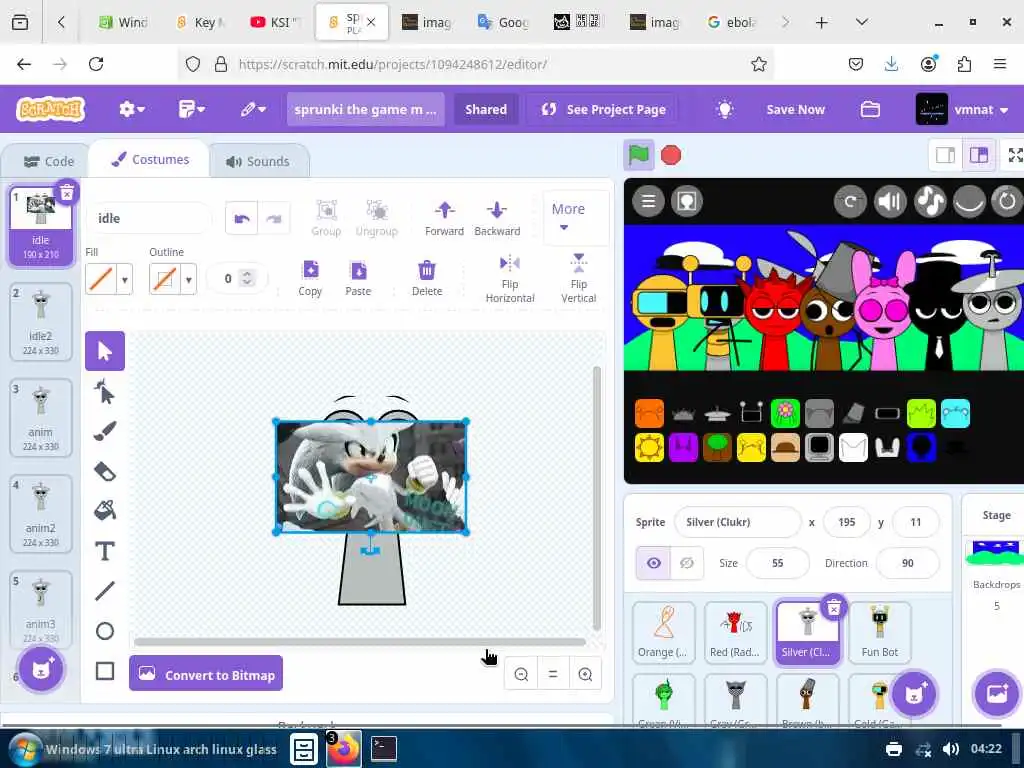The image size is (1024, 768).
Task: Click the red stop button
Action: (x=671, y=155)
